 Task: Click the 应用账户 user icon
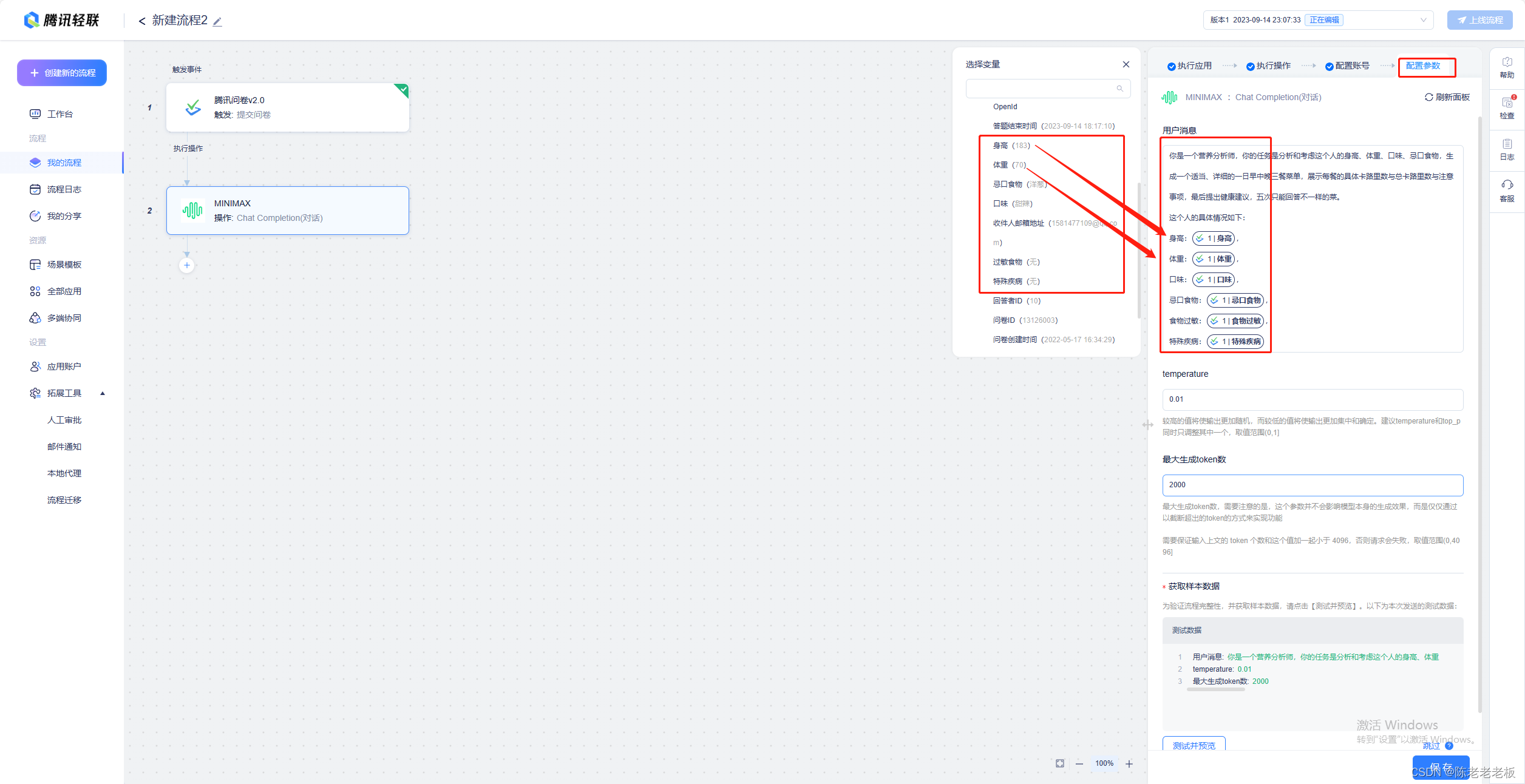pos(35,367)
